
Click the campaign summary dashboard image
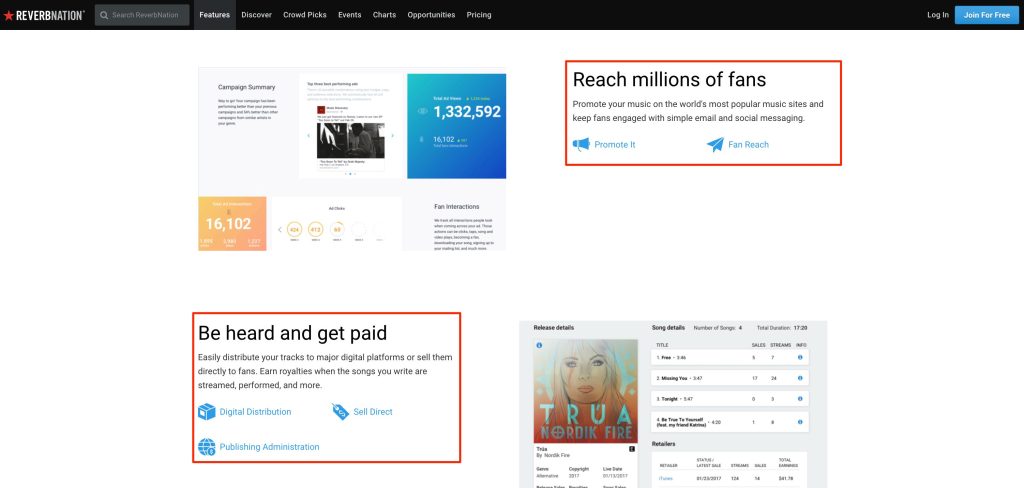[352, 159]
